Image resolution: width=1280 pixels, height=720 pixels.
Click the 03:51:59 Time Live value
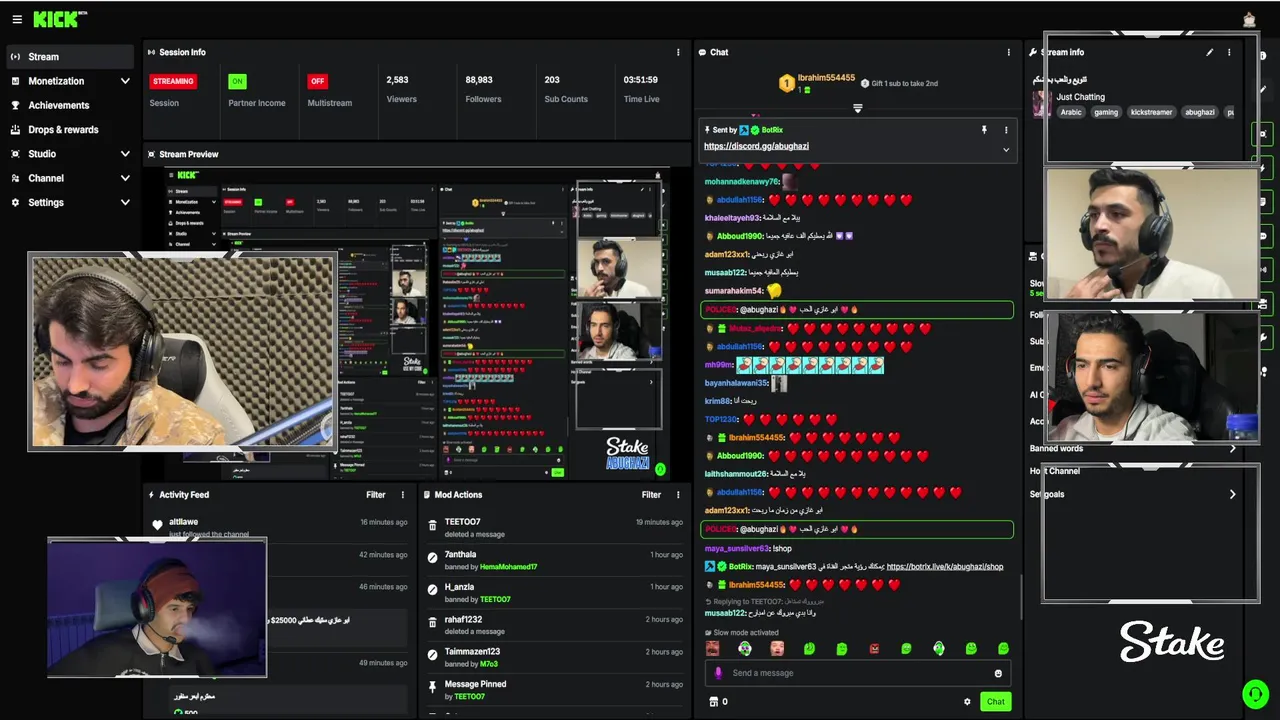(x=641, y=80)
